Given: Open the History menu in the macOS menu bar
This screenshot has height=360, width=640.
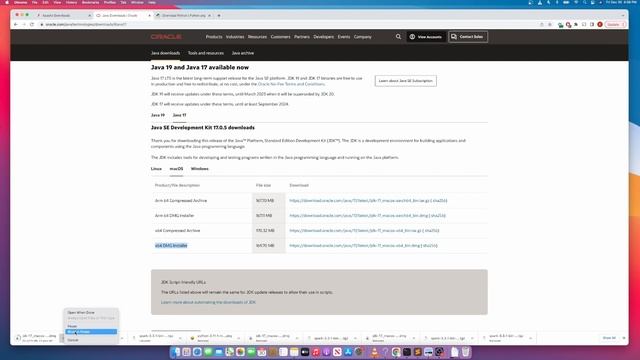Looking at the screenshot, I should [71, 2].
